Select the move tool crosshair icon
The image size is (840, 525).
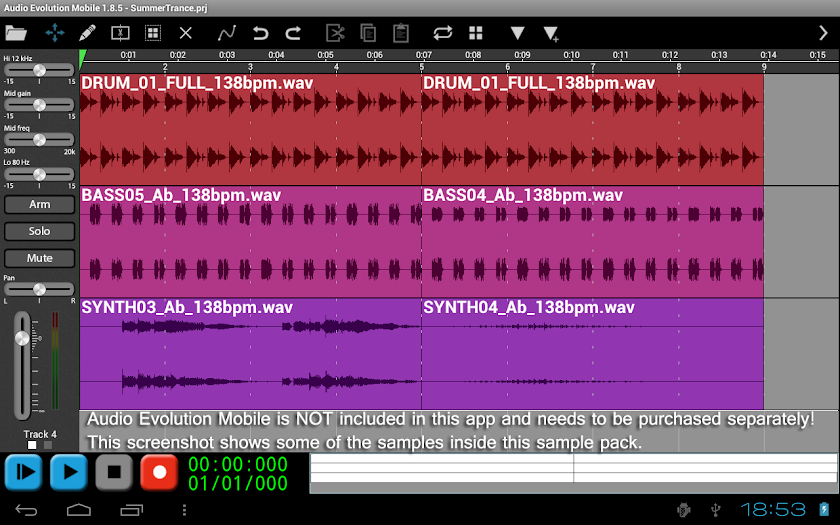pyautogui.click(x=55, y=33)
